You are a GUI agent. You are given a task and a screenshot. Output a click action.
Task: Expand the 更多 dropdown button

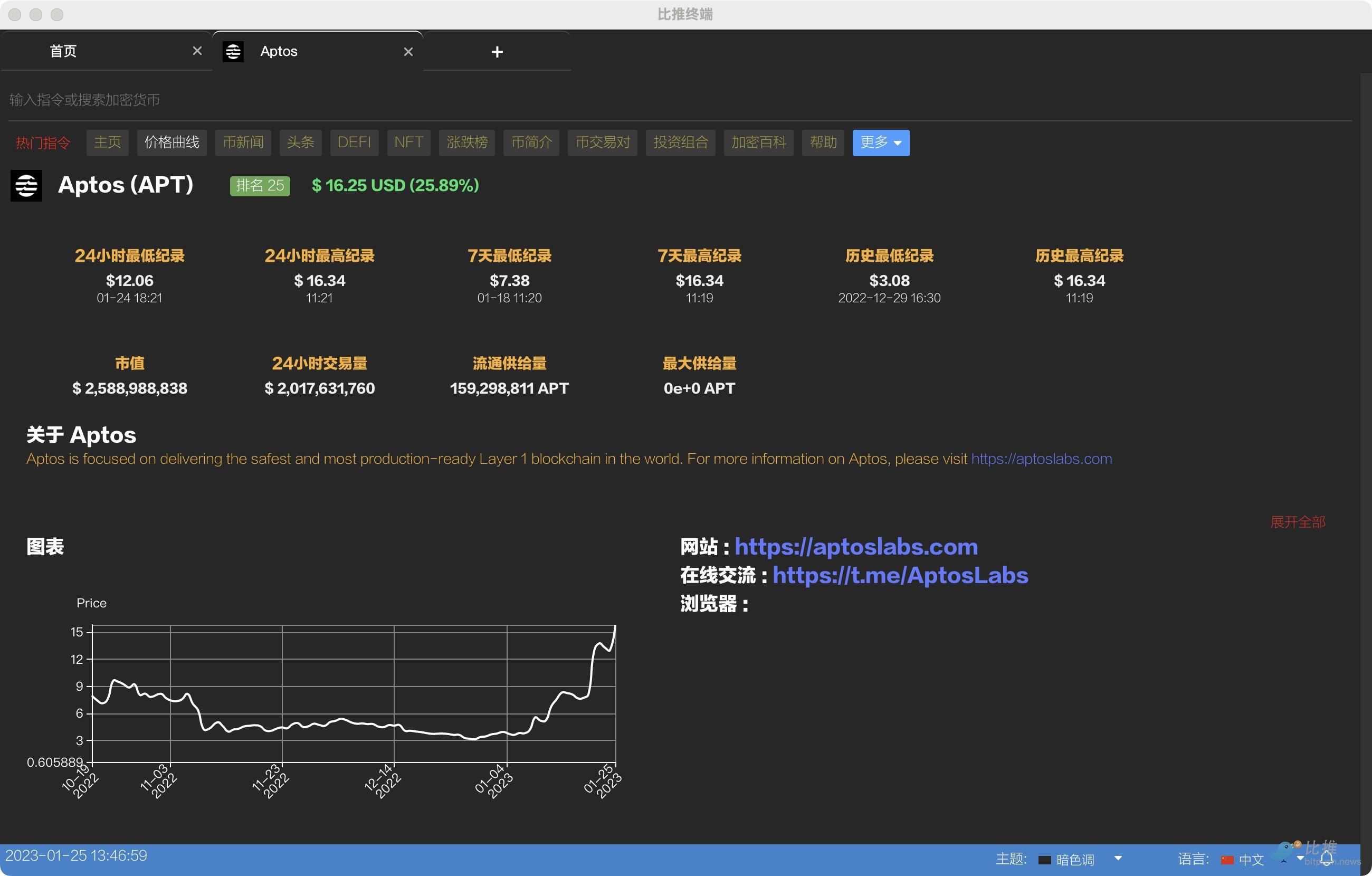[x=880, y=142]
